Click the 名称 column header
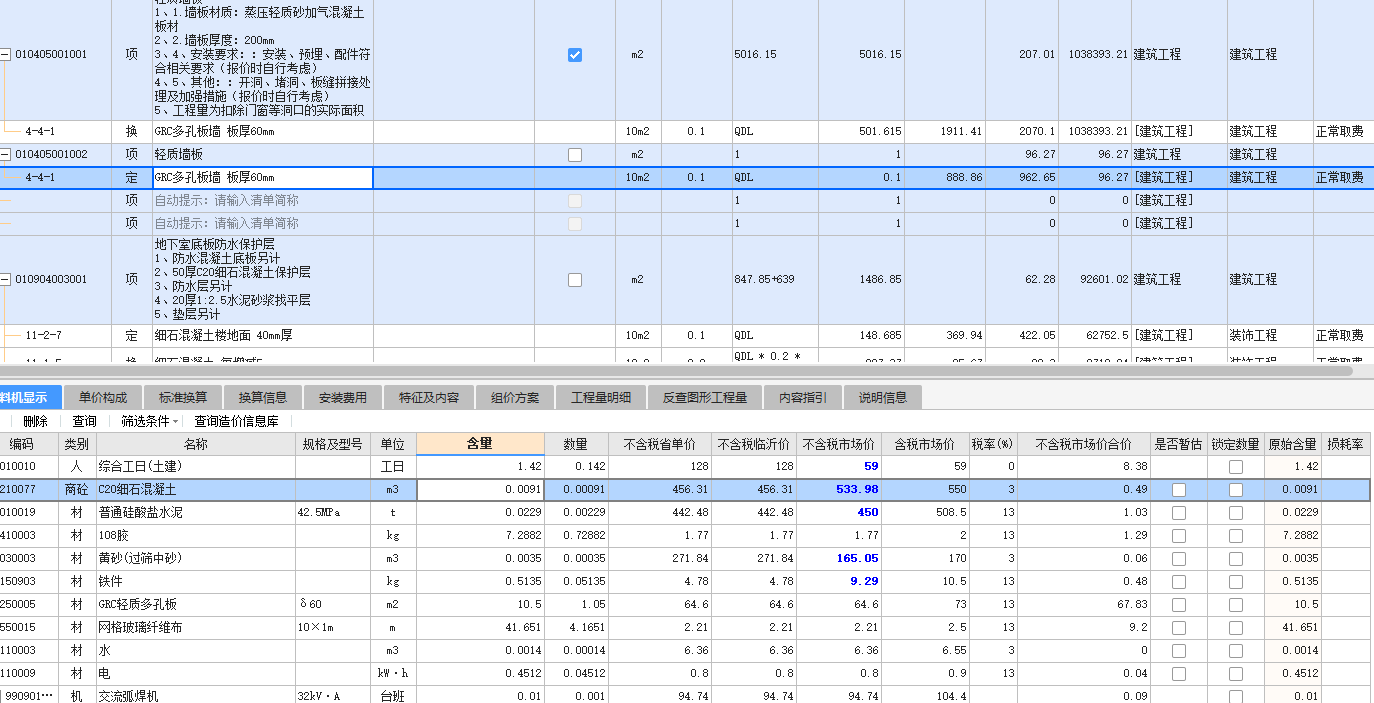 pos(195,444)
